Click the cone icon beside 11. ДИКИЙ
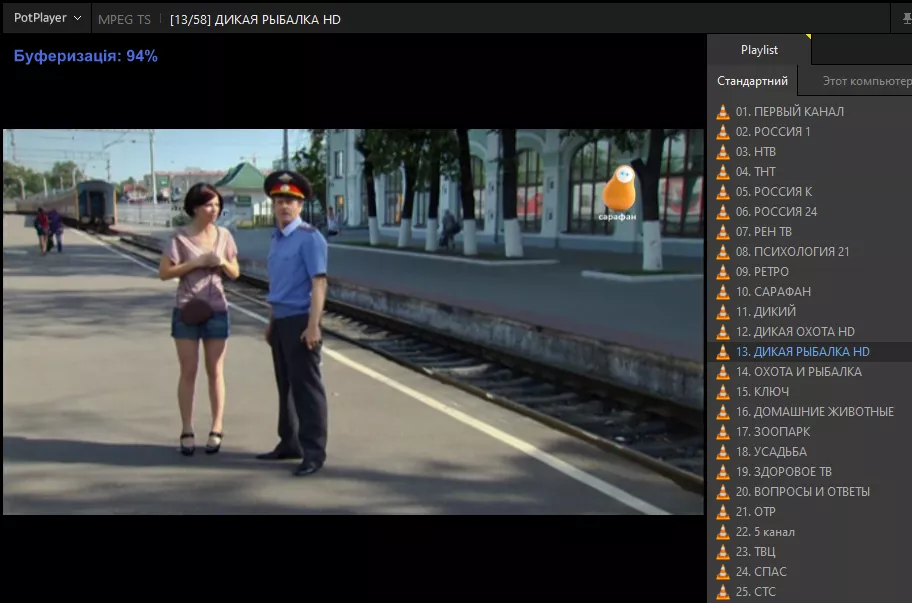 coord(723,312)
